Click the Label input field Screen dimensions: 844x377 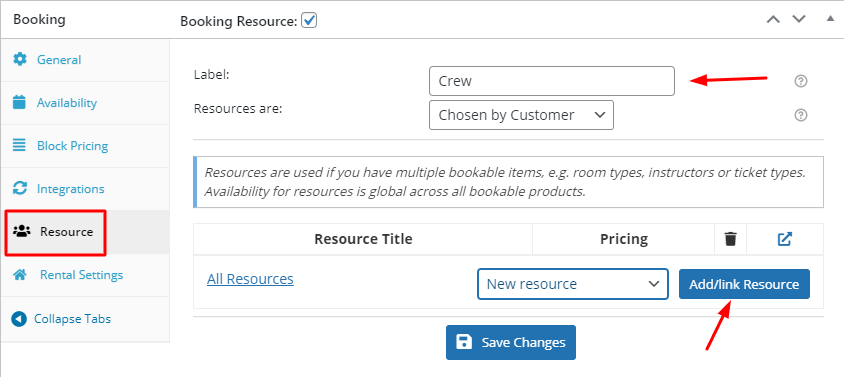(x=552, y=81)
